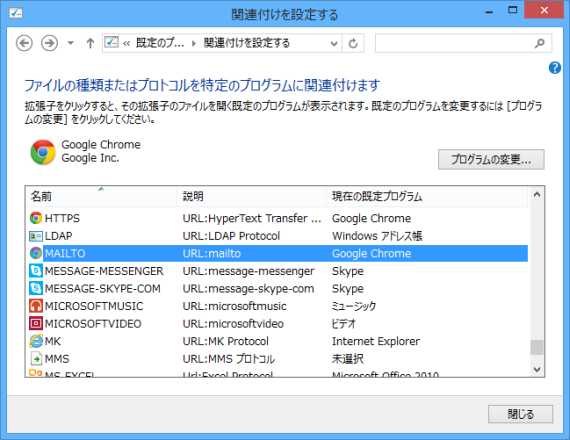Select the MMS row name
This screenshot has height=440, width=570.
tap(57, 359)
